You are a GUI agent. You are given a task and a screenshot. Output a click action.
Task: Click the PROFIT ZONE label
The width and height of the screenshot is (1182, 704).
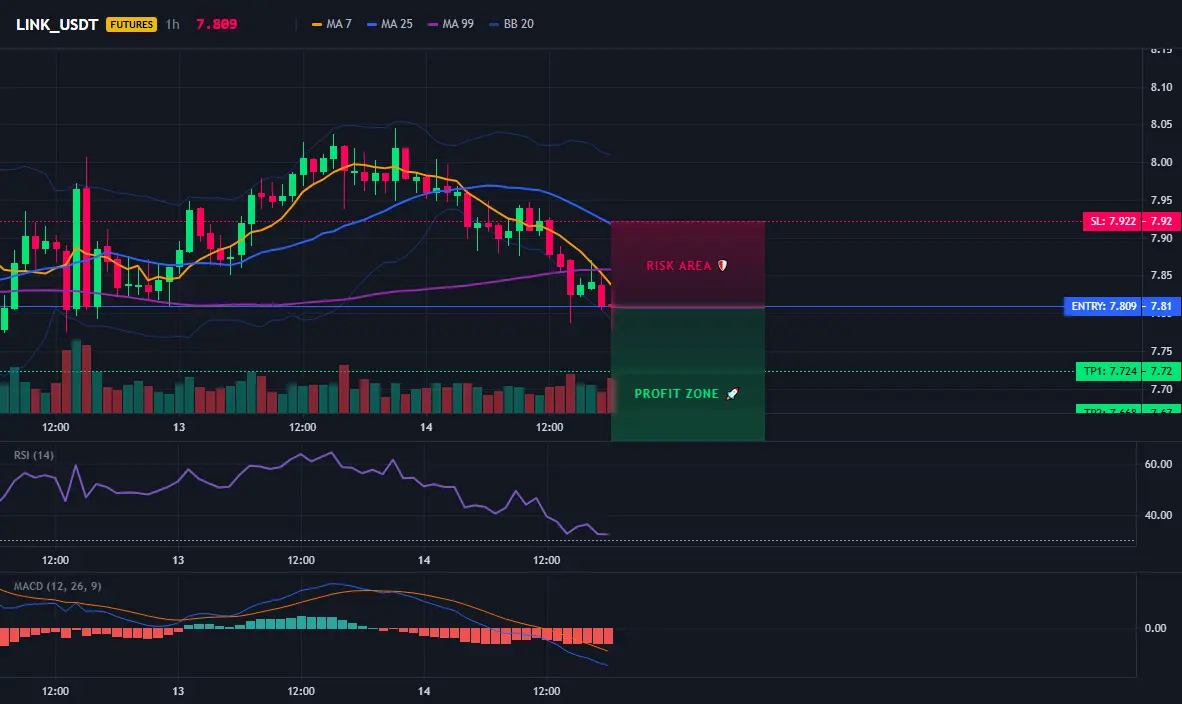click(x=676, y=393)
